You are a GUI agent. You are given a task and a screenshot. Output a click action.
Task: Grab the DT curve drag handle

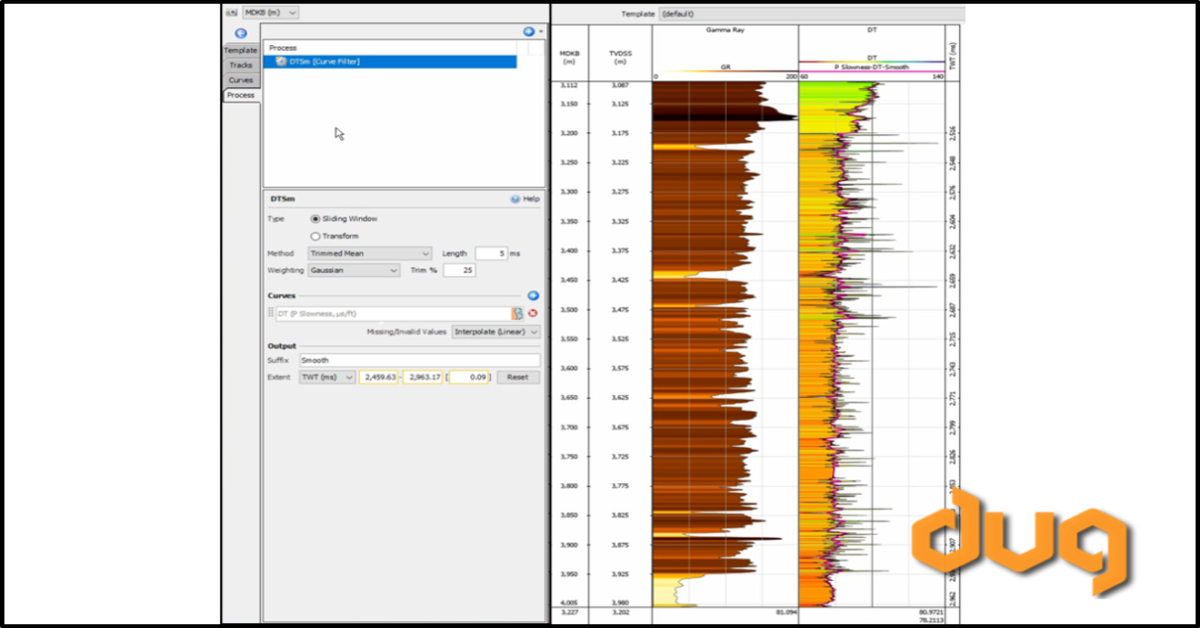(271, 312)
